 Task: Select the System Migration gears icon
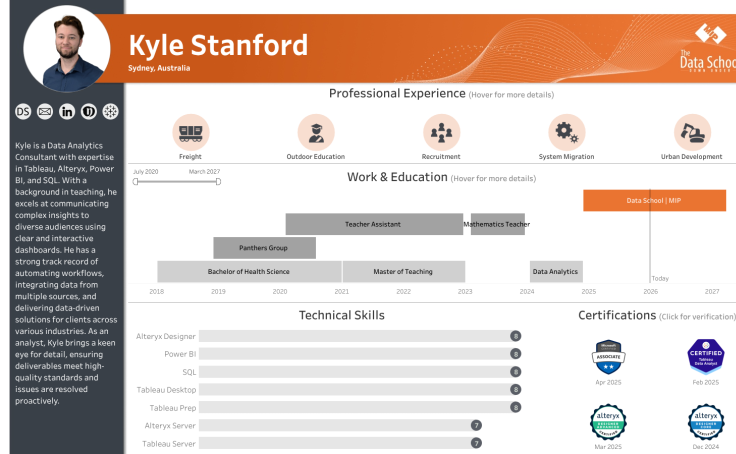567,132
